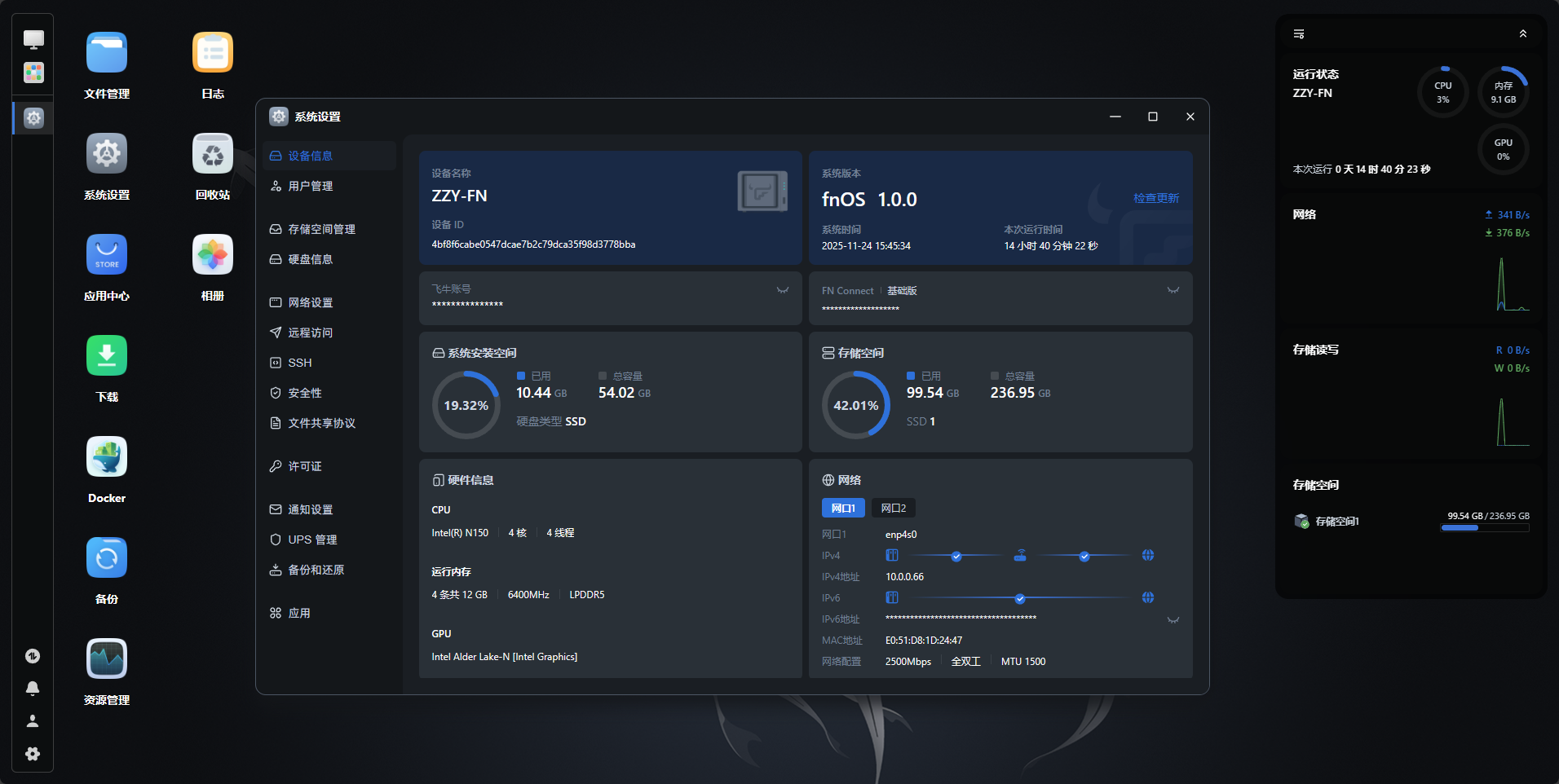Click the notification bell in the left dock
The image size is (1559, 784).
coord(33,689)
